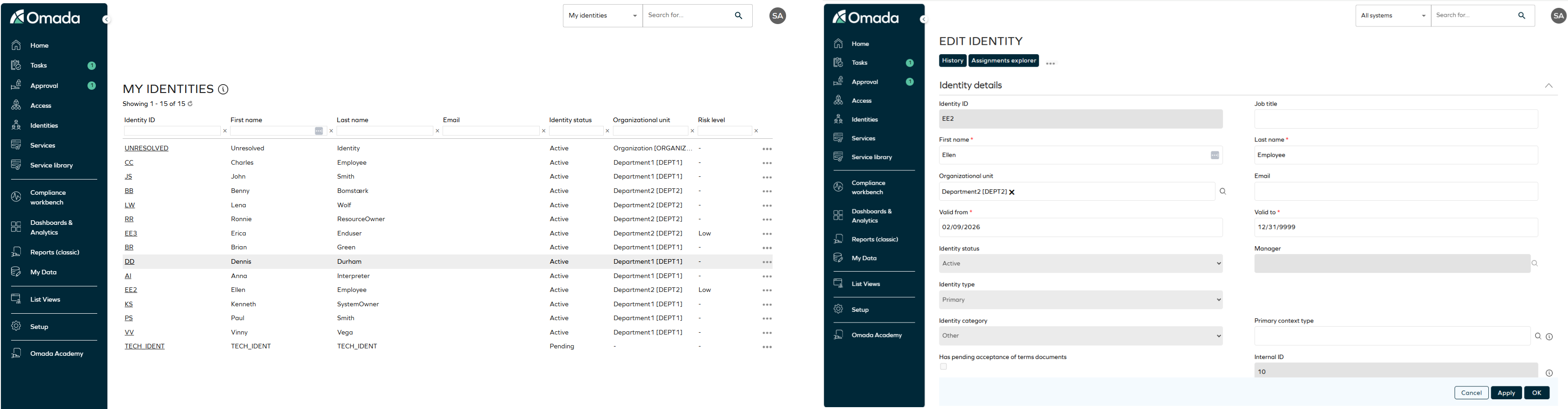Open the History tab button

pos(953,61)
